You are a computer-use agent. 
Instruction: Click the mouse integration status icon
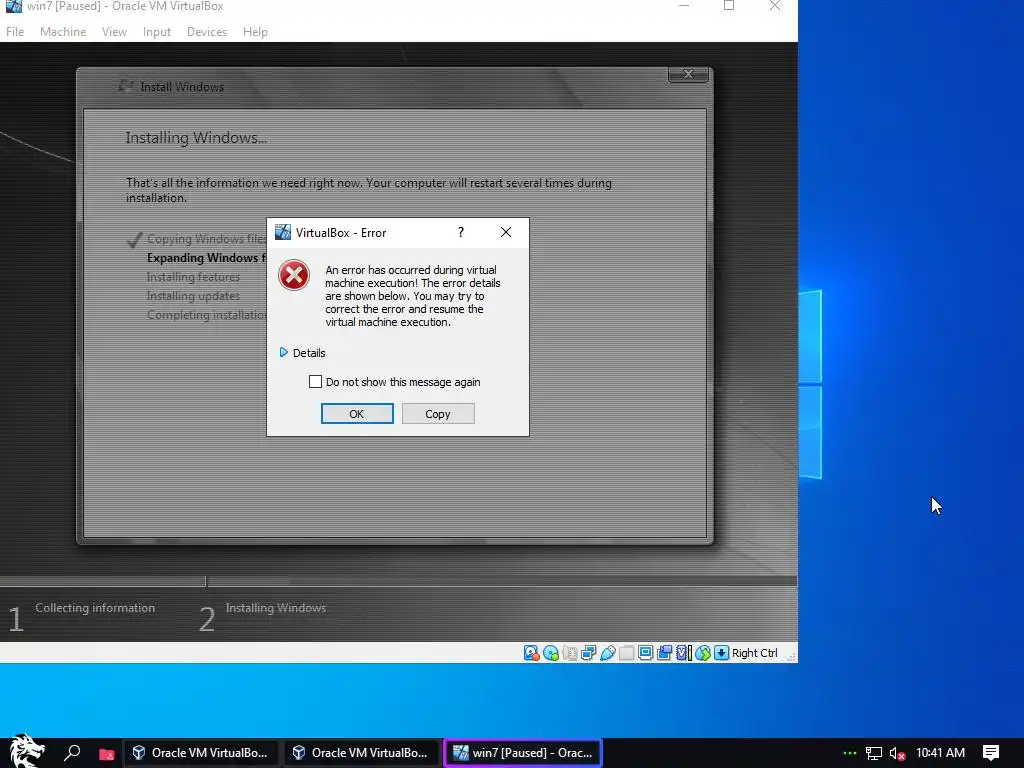[x=702, y=653]
